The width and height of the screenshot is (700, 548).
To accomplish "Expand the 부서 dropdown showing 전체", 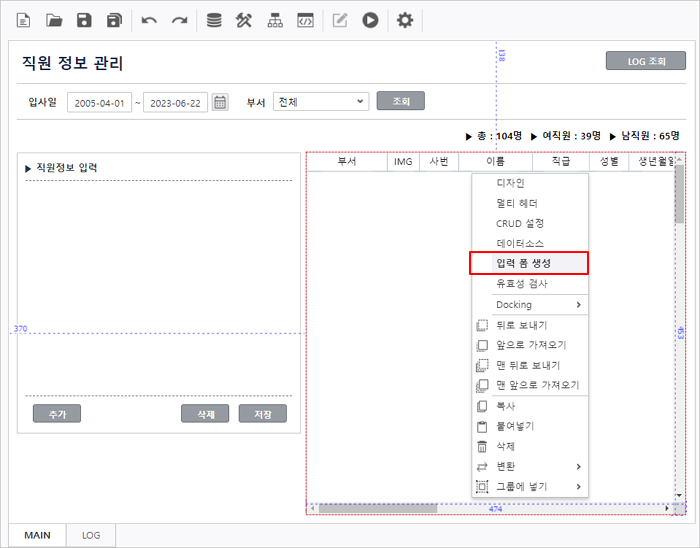I will click(321, 102).
